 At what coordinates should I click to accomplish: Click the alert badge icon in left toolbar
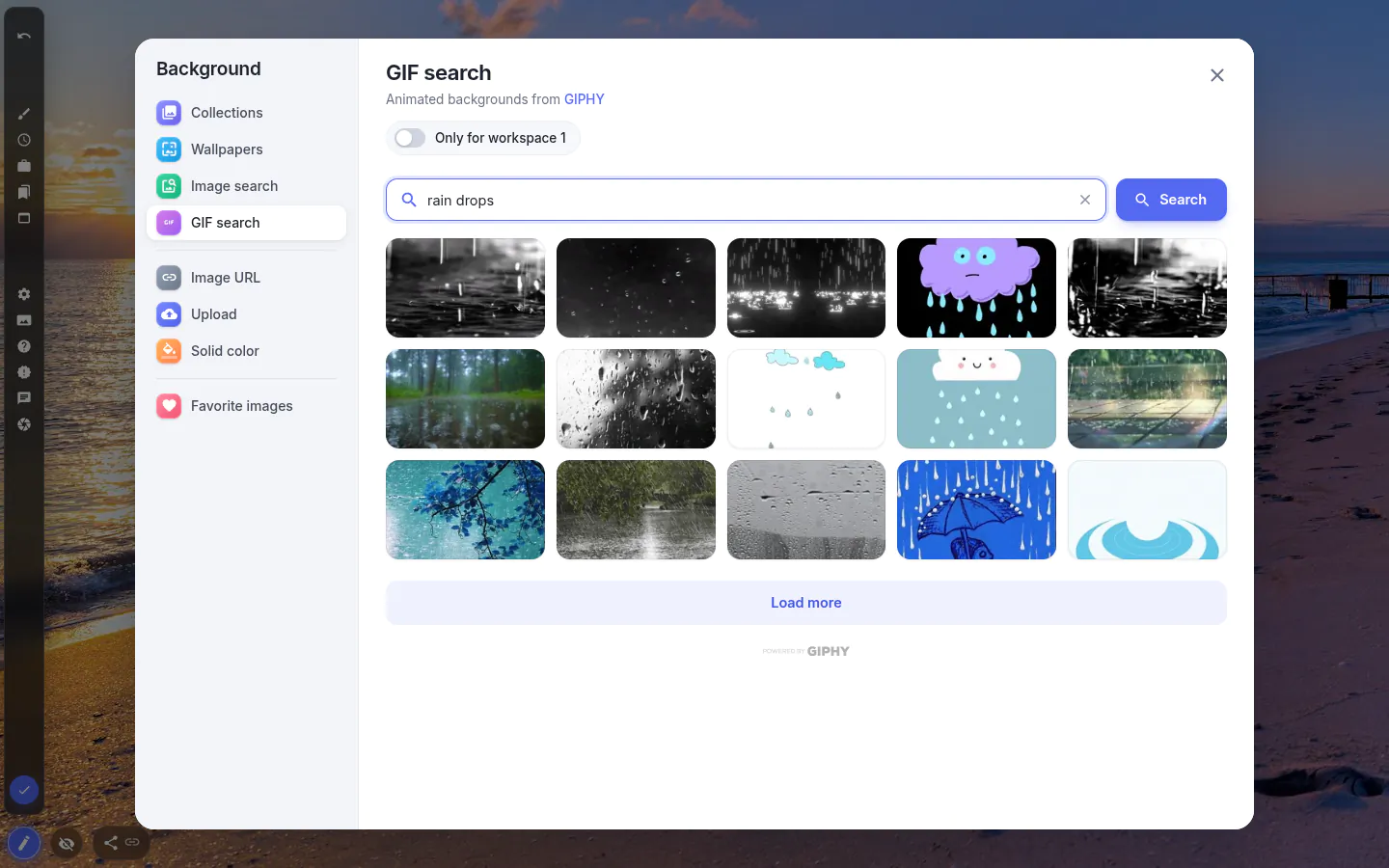[x=24, y=372]
